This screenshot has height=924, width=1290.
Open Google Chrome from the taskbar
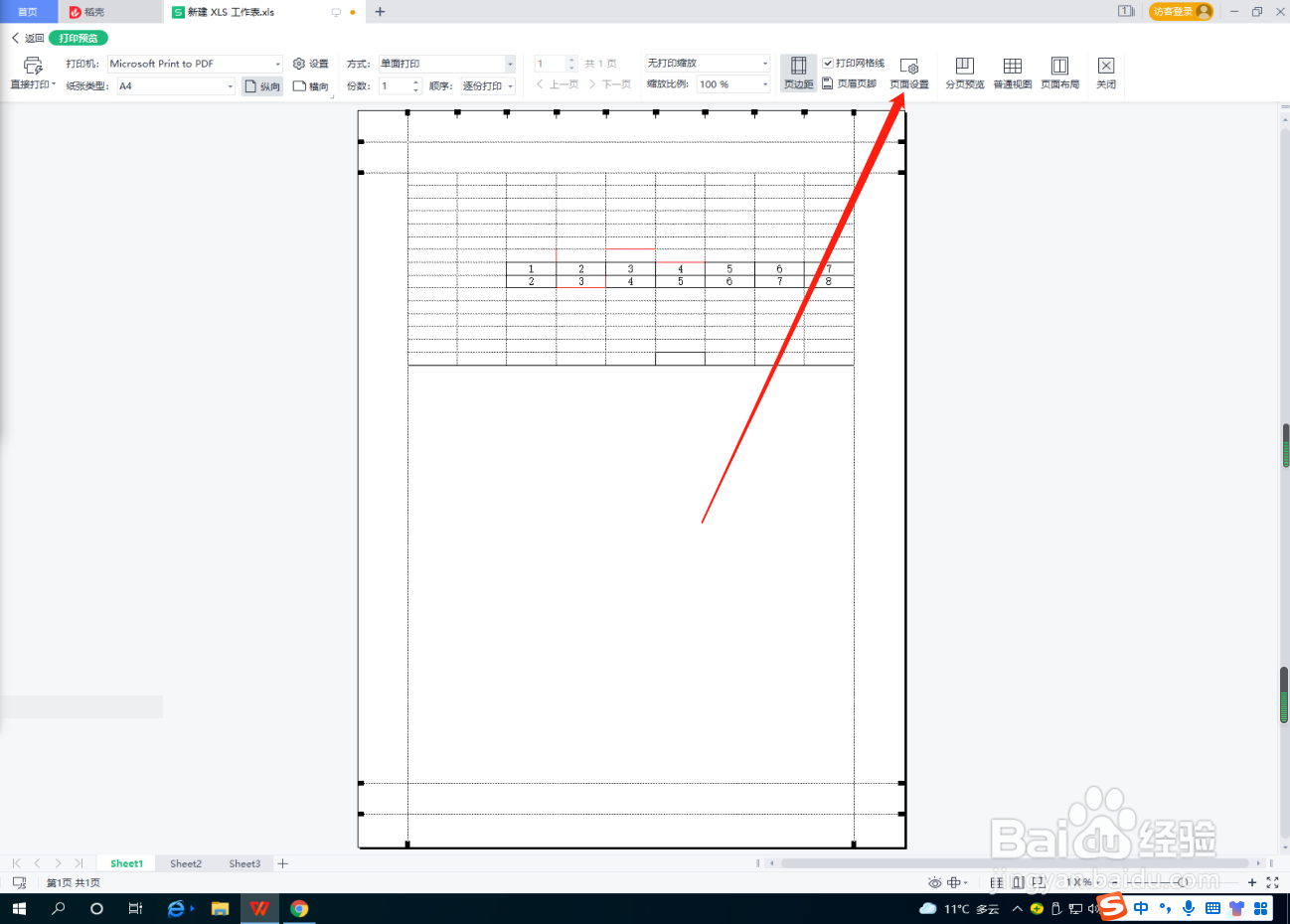click(x=299, y=908)
